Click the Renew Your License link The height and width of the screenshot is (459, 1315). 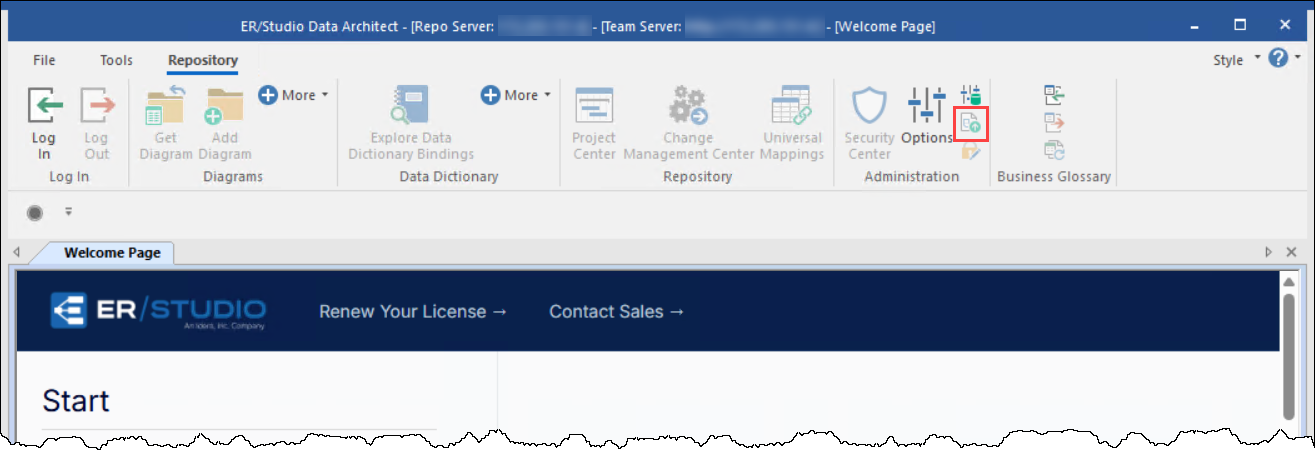point(413,312)
